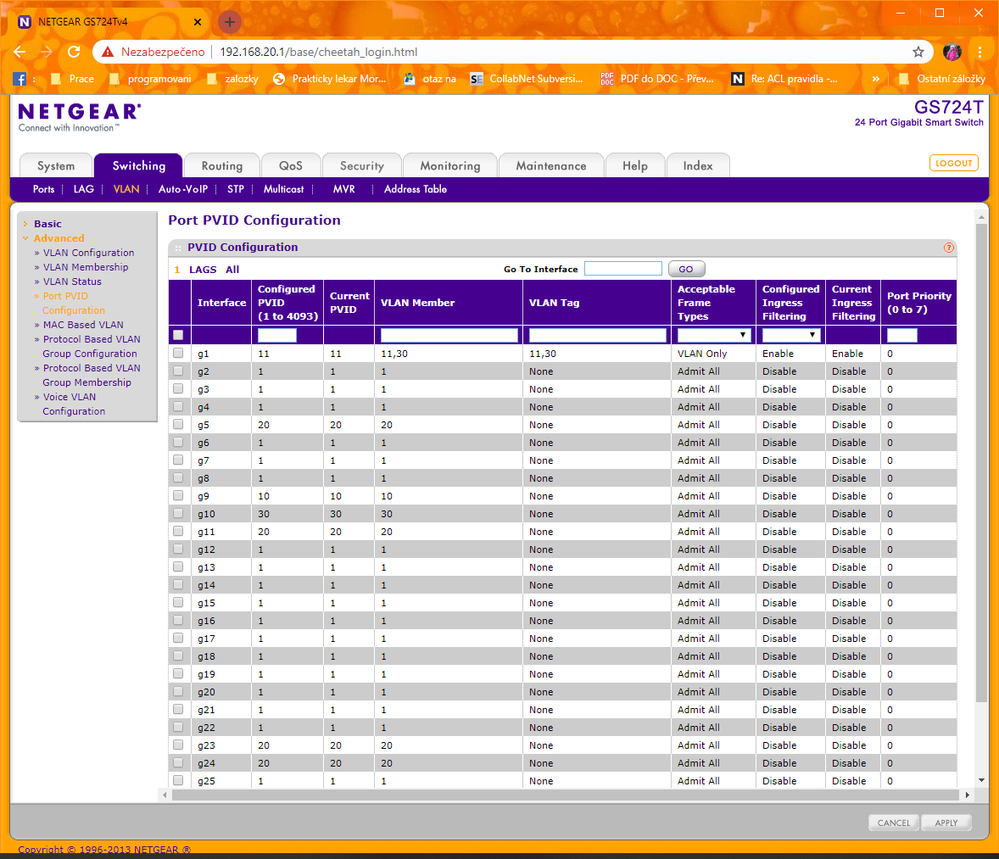This screenshot has width=999, height=859.
Task: Open the programovani bookmarks folder
Action: pyautogui.click(x=150, y=79)
